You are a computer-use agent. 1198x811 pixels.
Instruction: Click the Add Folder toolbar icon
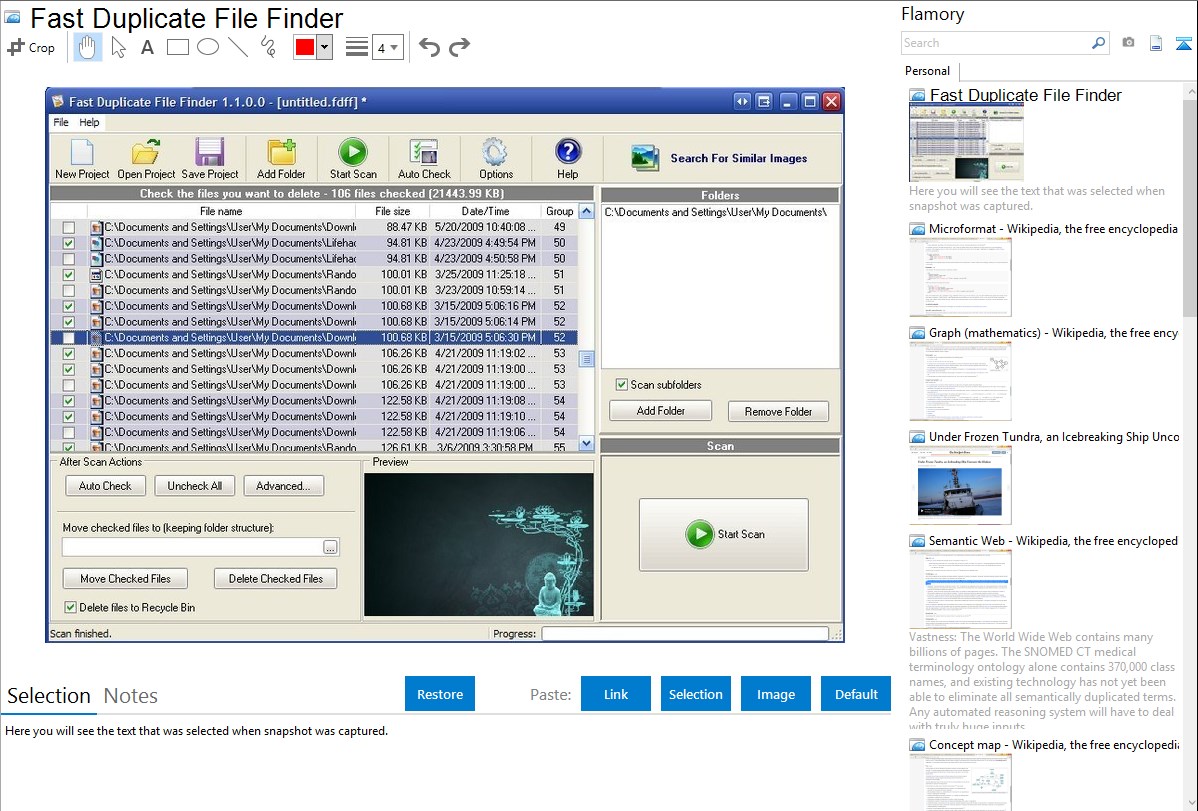(x=280, y=159)
